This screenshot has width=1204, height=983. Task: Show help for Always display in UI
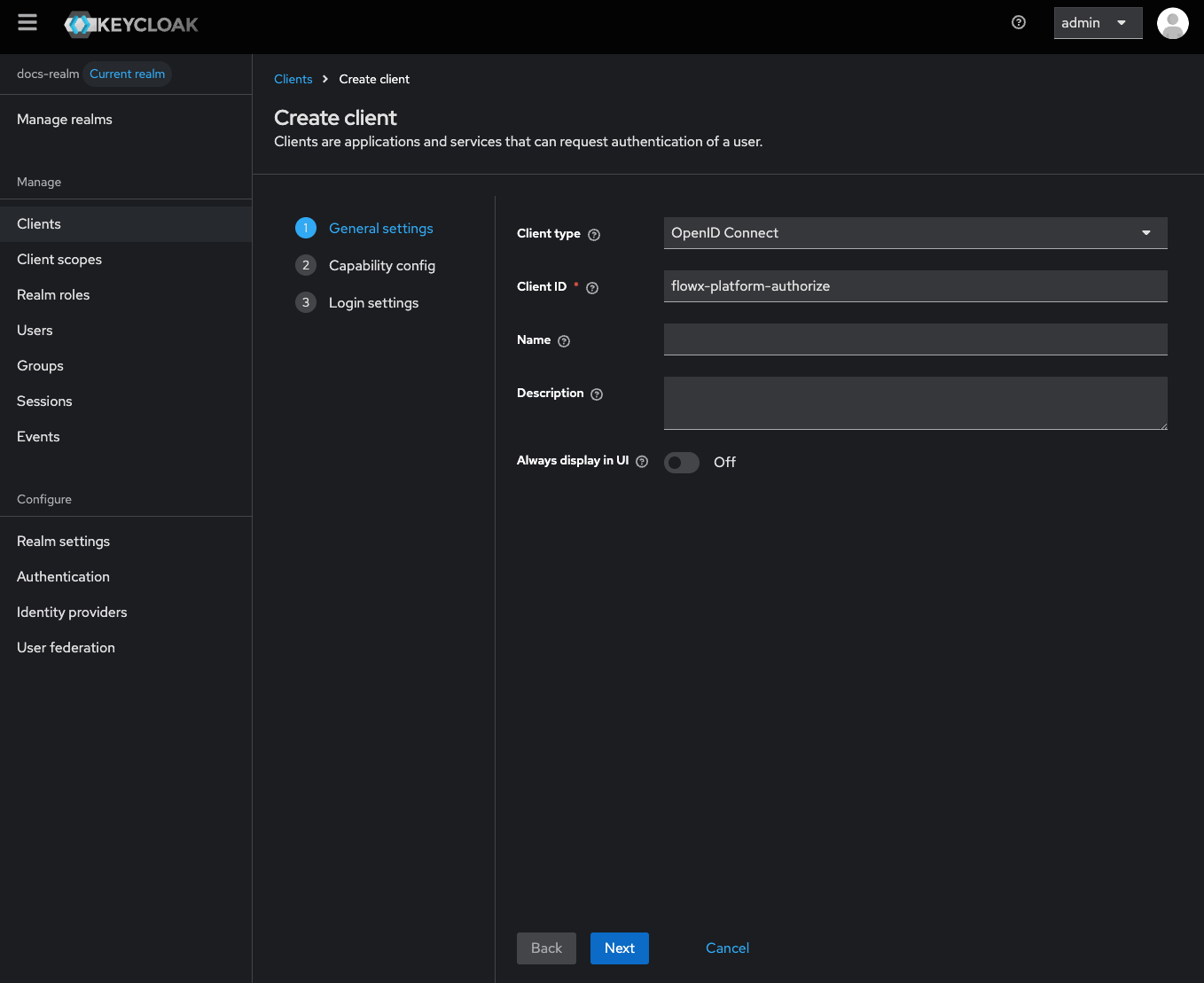(x=642, y=462)
